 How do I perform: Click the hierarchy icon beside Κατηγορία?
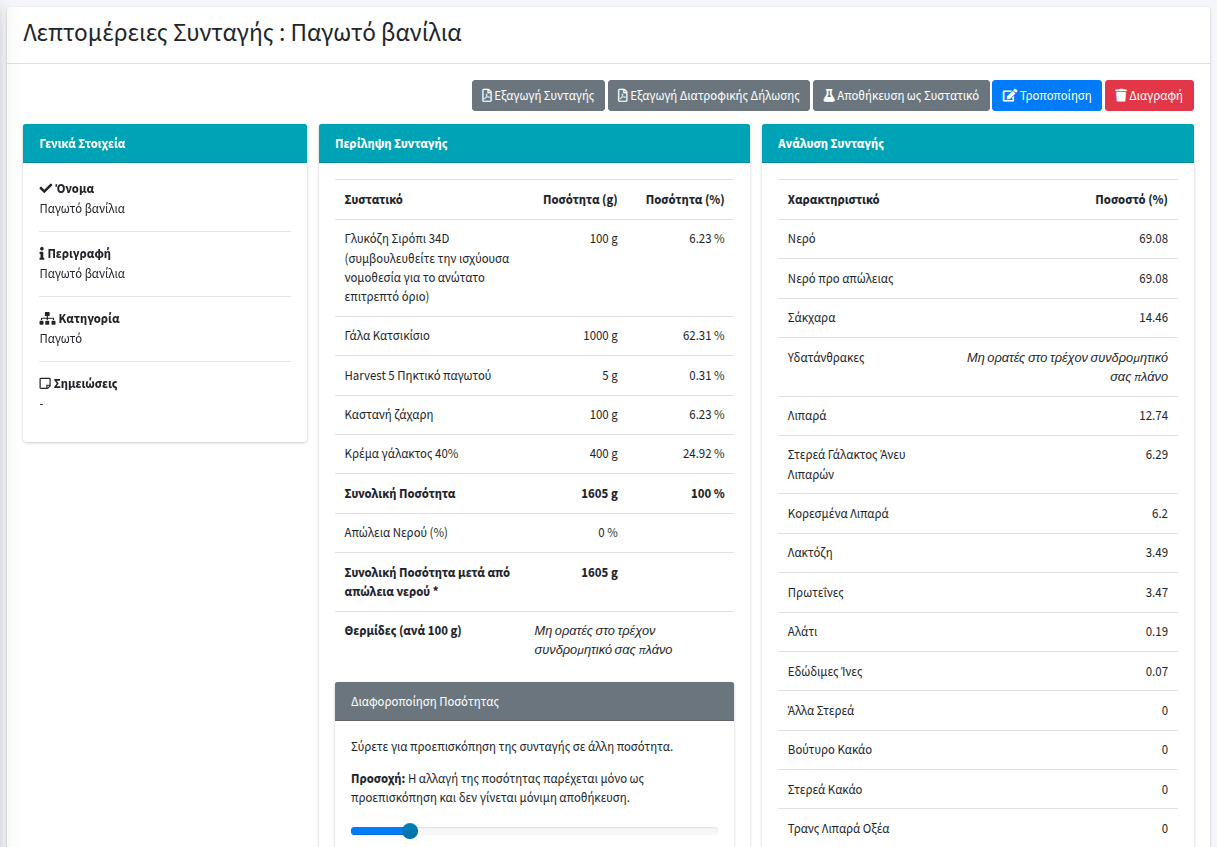[47, 318]
